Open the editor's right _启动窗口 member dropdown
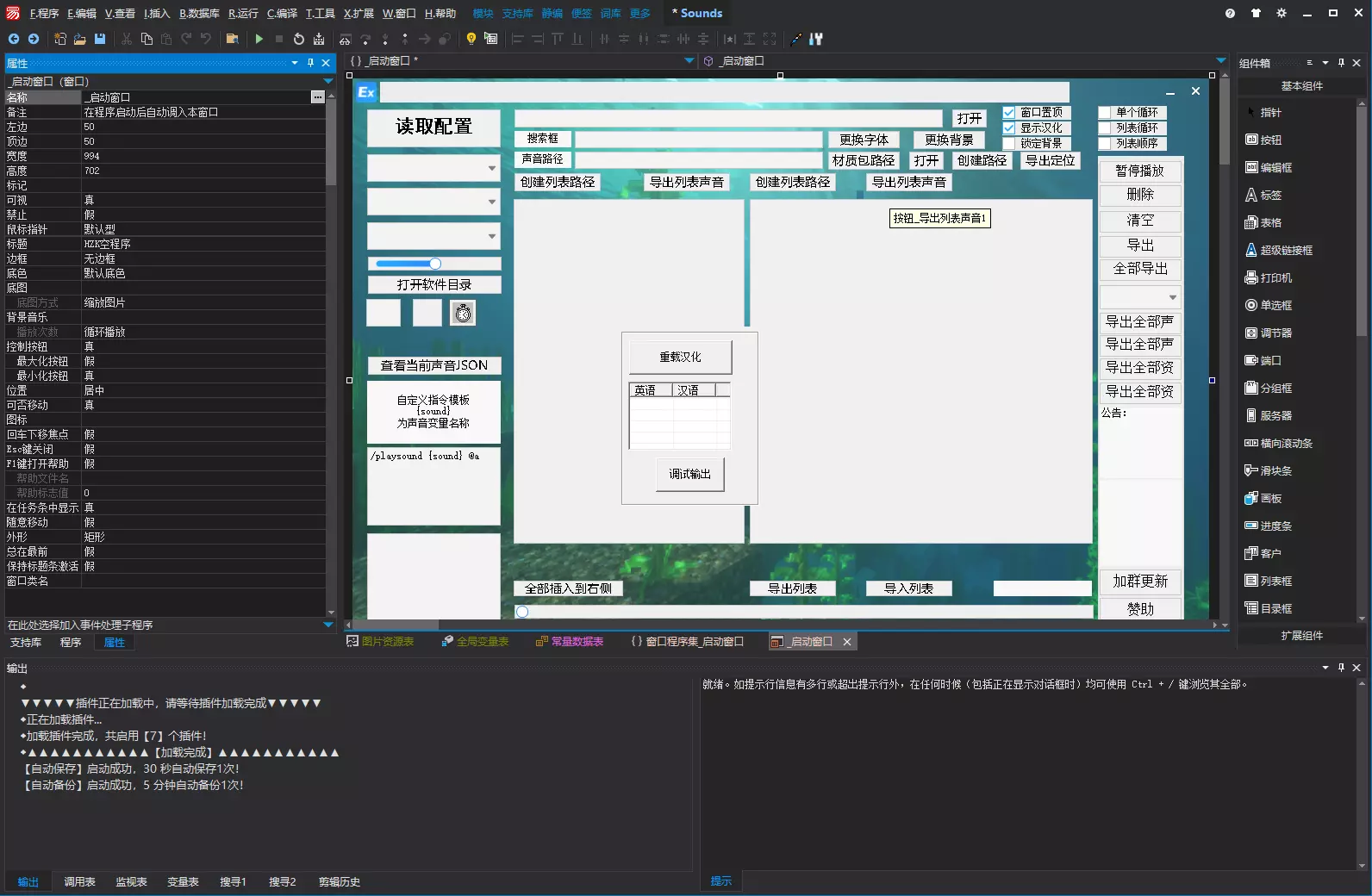 (1221, 61)
